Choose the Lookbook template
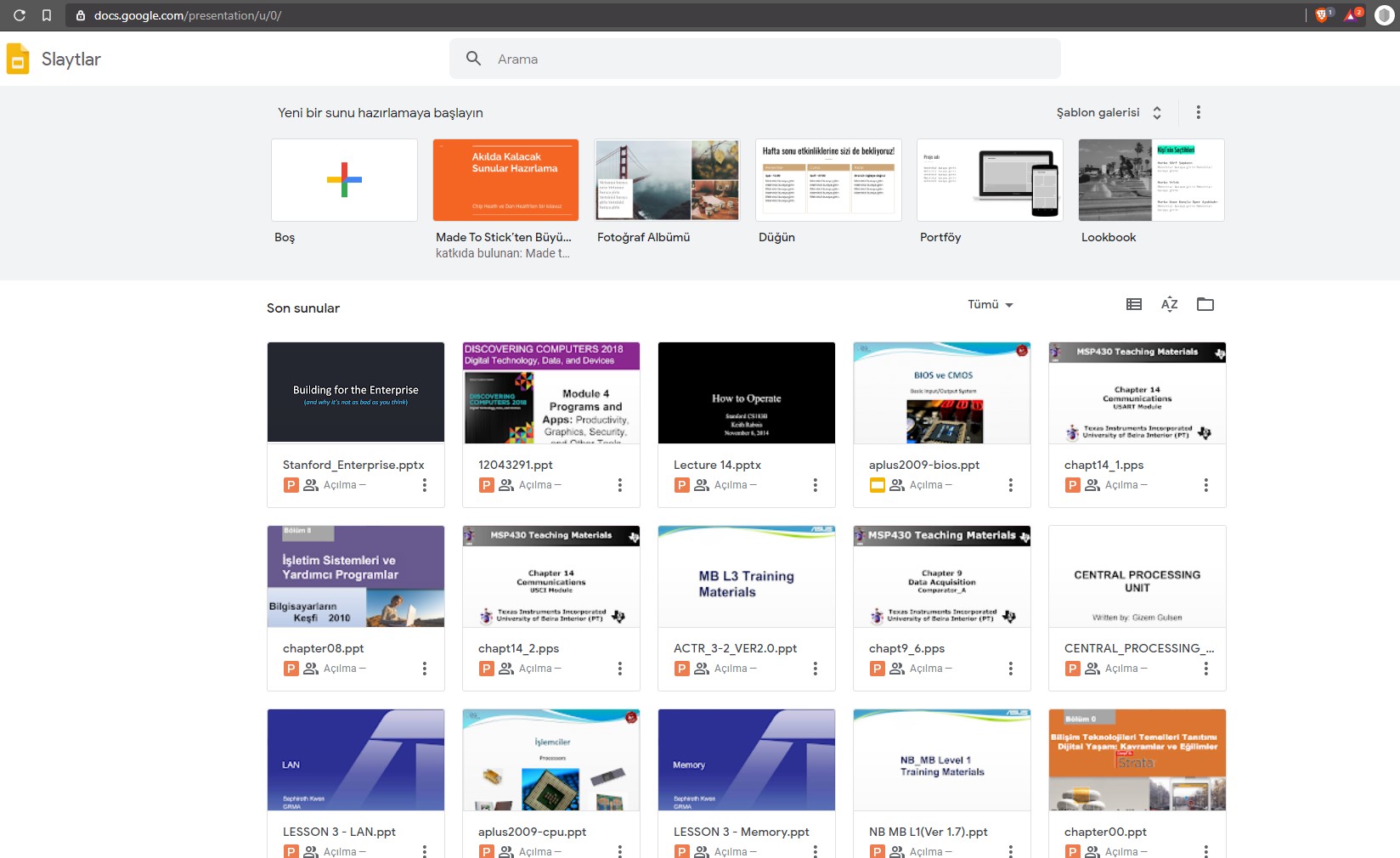Viewport: 1400px width, 858px height. [x=1151, y=180]
